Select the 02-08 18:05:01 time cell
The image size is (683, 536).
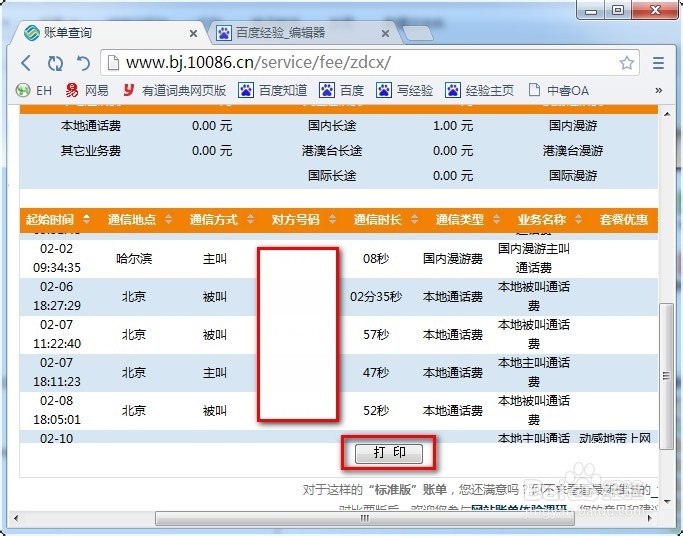pos(57,410)
